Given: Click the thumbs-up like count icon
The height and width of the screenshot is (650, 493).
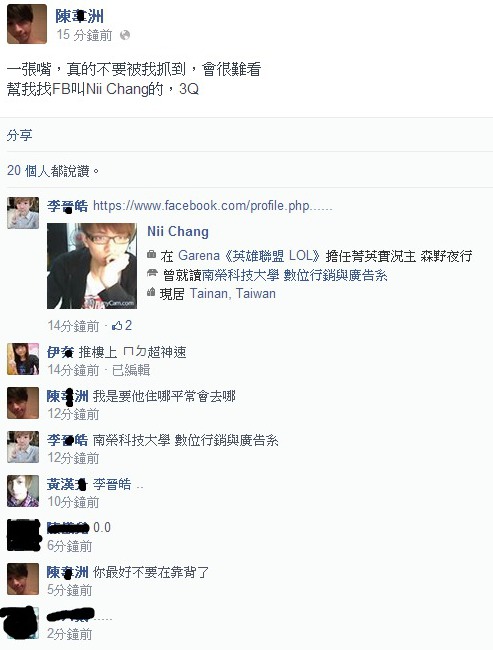Looking at the screenshot, I should (x=118, y=325).
